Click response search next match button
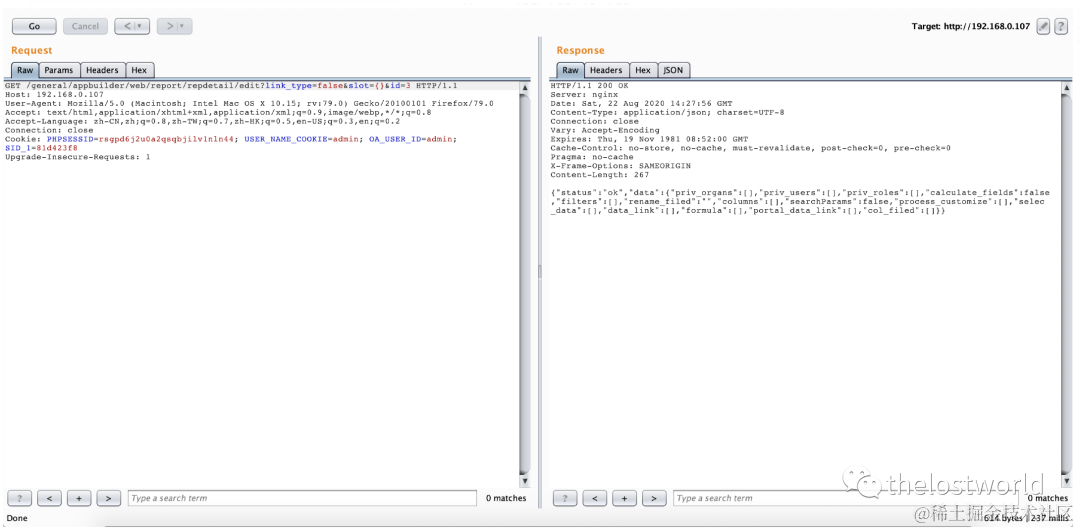Screen dimensions: 1080x530 point(654,498)
